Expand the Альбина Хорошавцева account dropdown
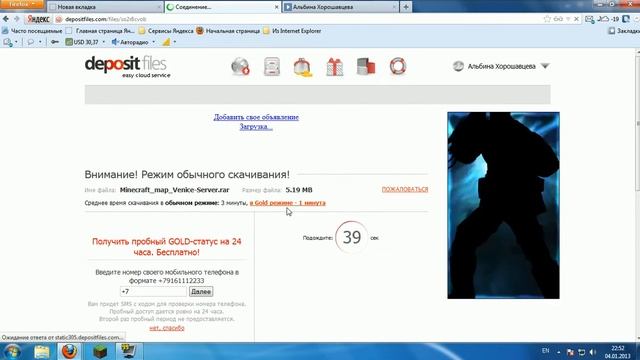 tap(545, 66)
